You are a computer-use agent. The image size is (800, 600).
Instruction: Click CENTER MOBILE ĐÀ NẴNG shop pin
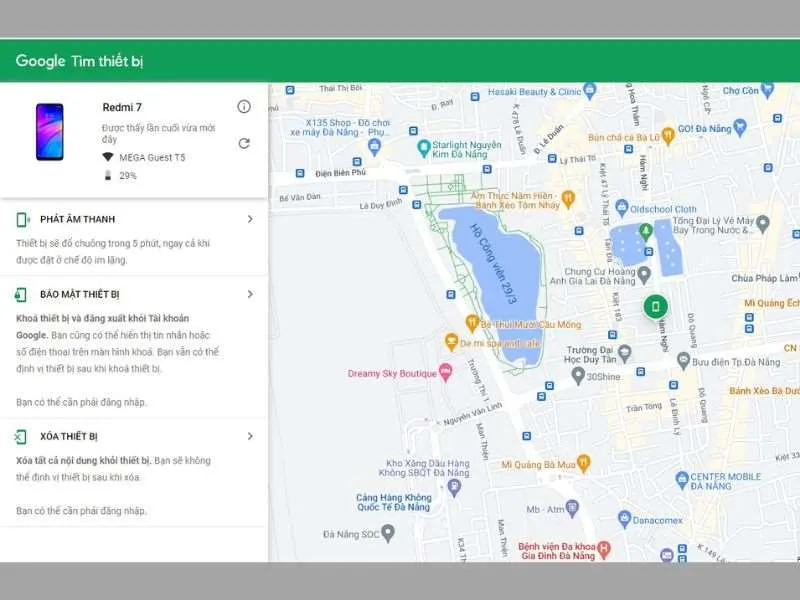point(682,480)
